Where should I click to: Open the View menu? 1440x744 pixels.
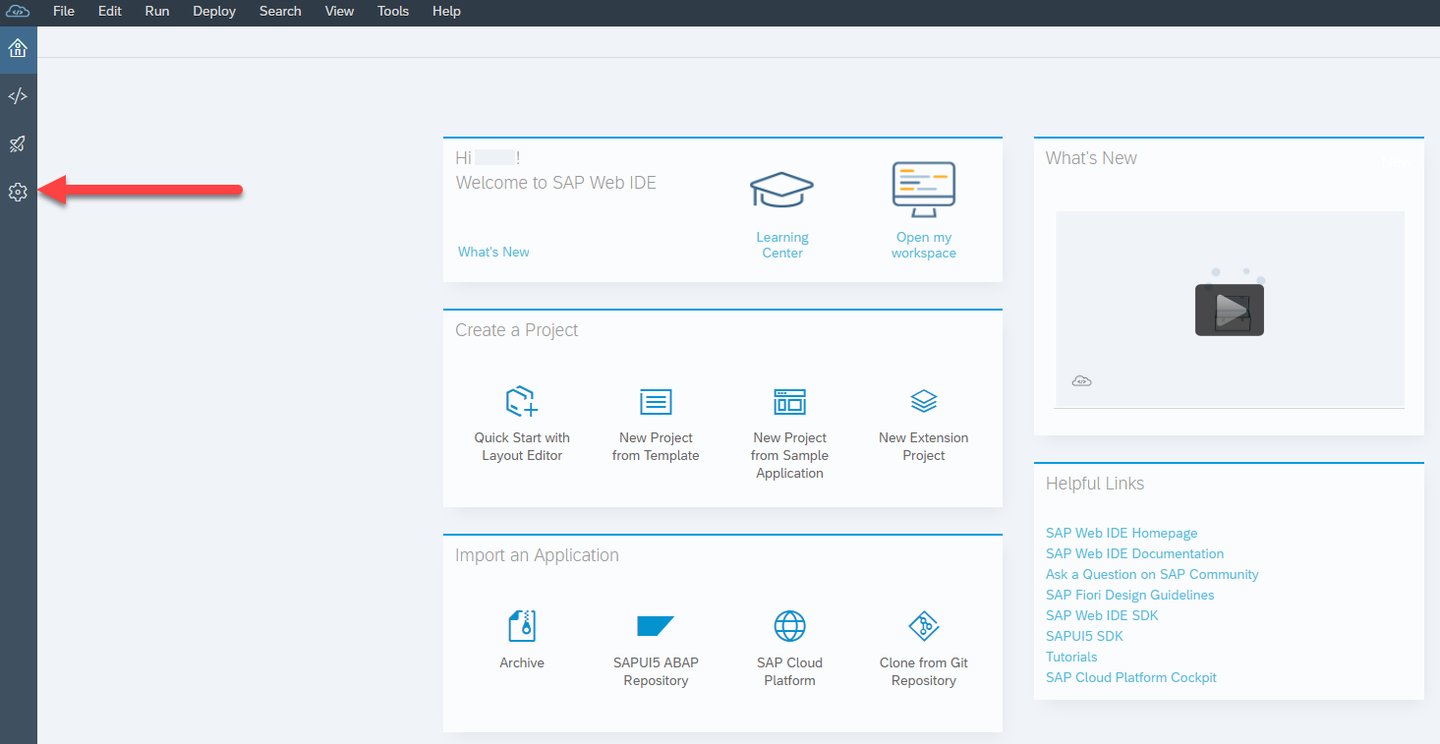coord(340,11)
